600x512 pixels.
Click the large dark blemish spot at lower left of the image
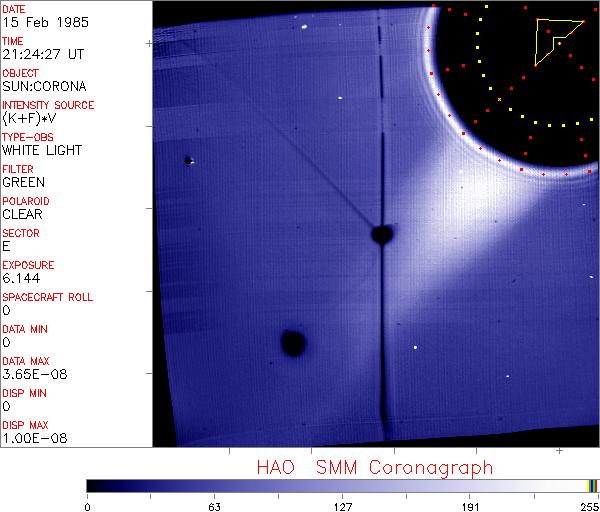[293, 343]
